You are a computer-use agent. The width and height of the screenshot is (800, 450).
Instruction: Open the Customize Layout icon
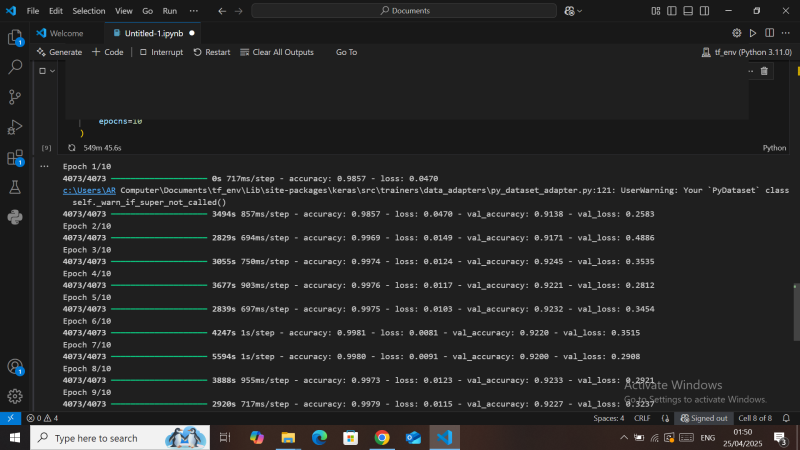pos(656,11)
